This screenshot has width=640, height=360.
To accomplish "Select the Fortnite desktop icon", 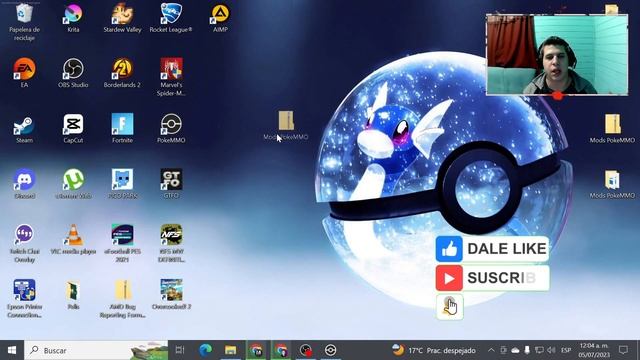I will pyautogui.click(x=122, y=129).
